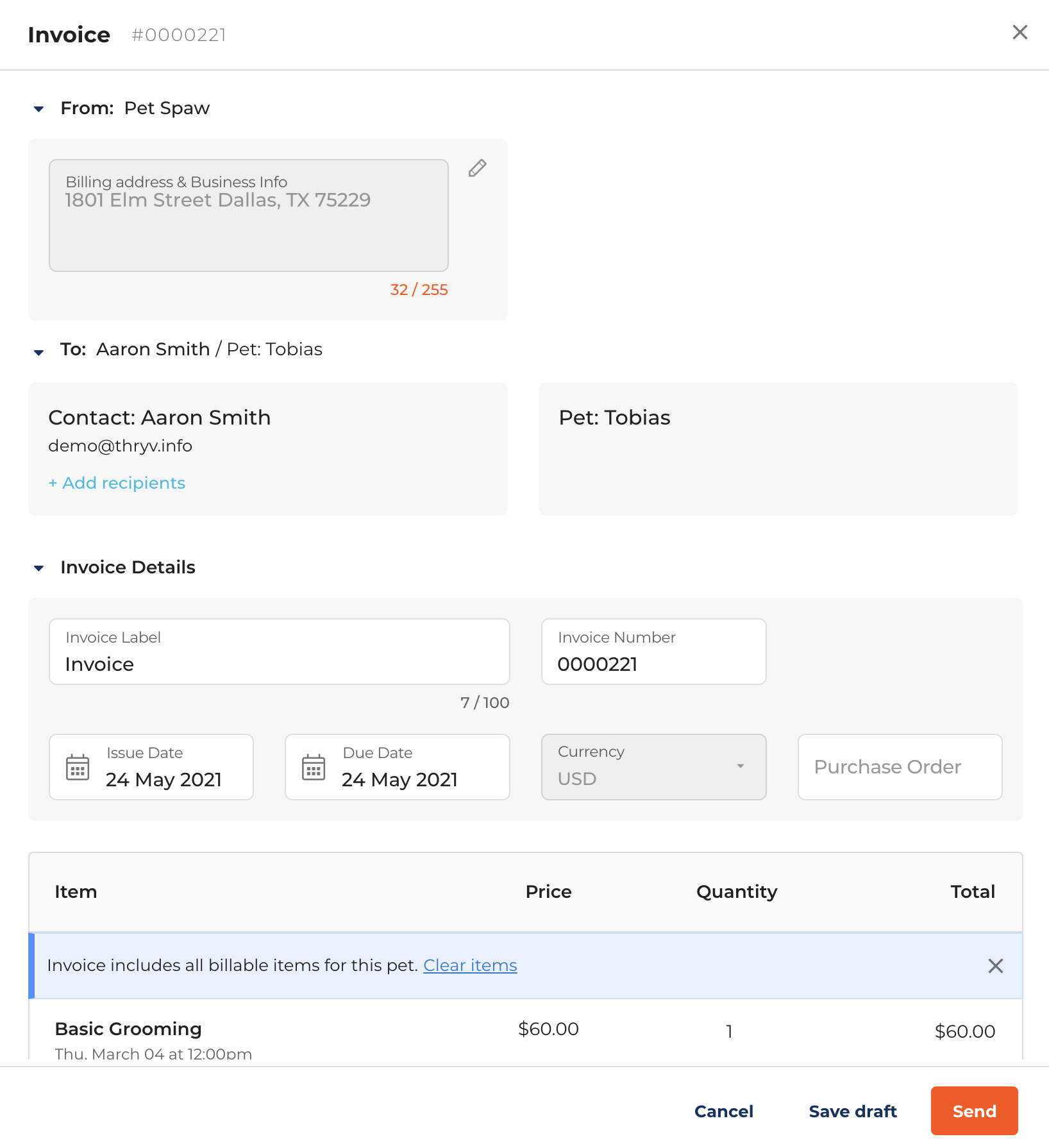This screenshot has width=1049, height=1148.
Task: Focus the Invoice Label field
Action: tap(279, 652)
